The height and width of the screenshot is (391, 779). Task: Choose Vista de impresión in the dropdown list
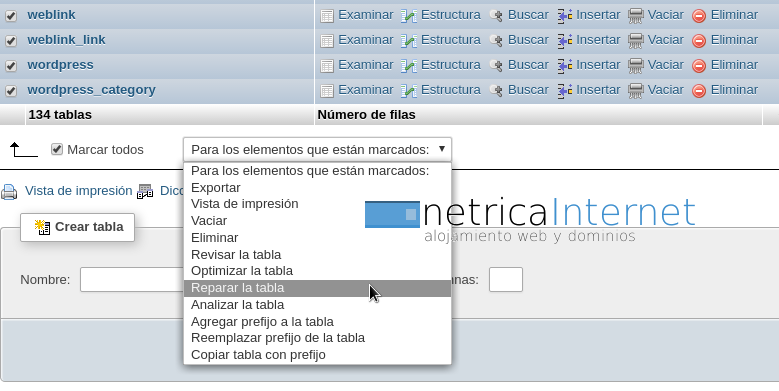317,204
